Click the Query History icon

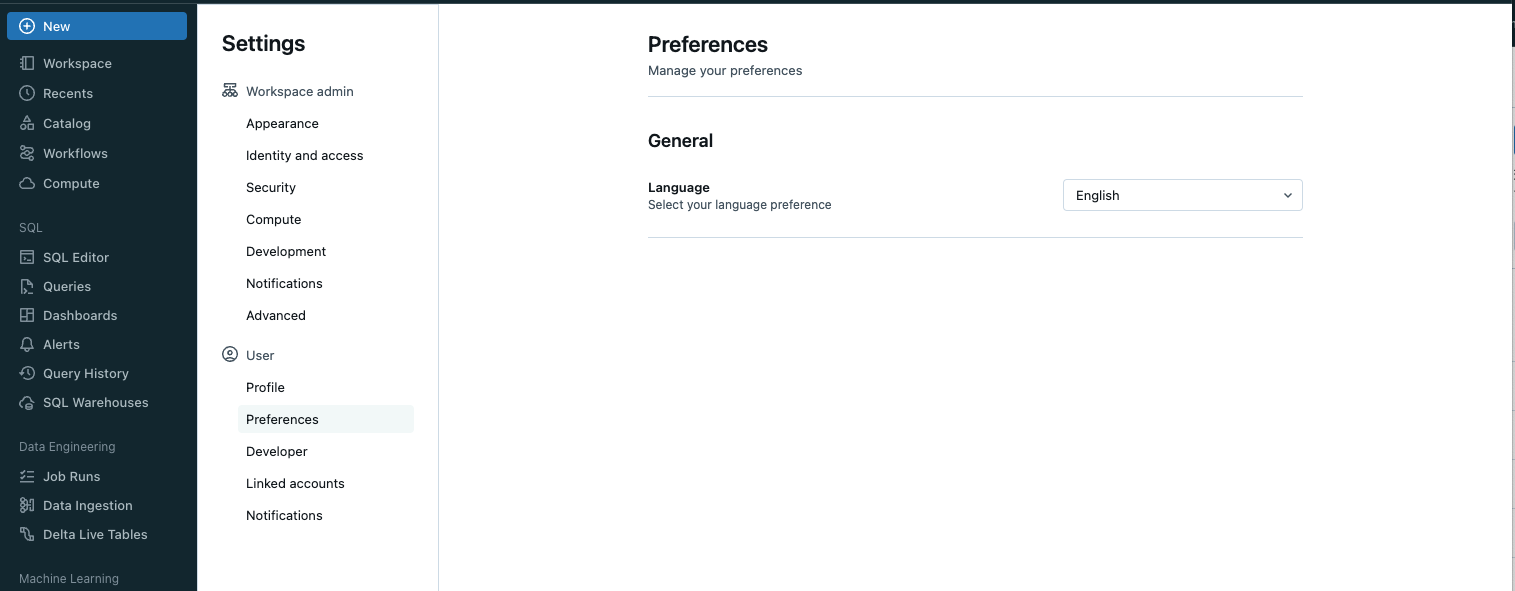point(27,373)
